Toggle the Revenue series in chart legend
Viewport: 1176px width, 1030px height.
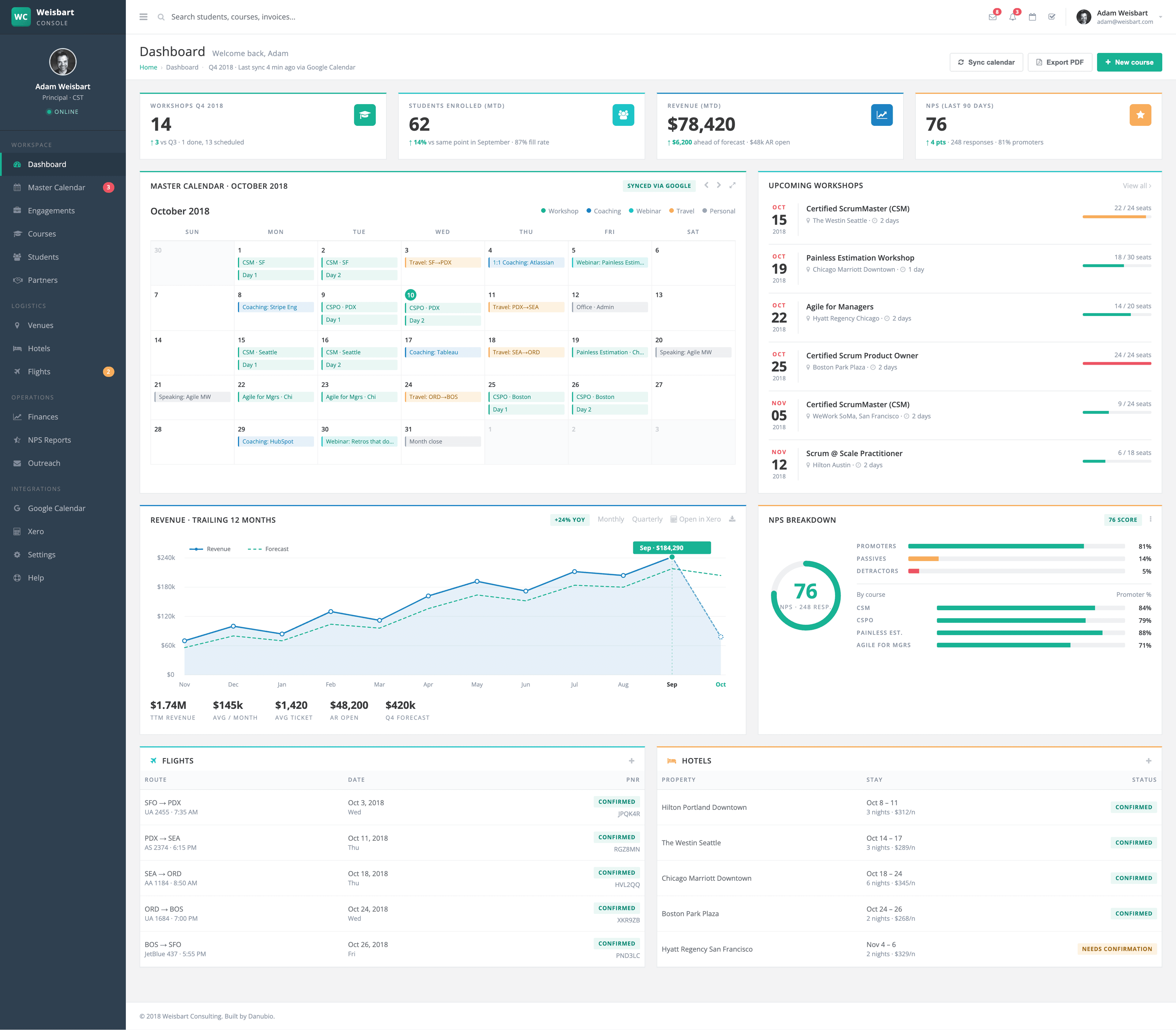click(x=210, y=549)
